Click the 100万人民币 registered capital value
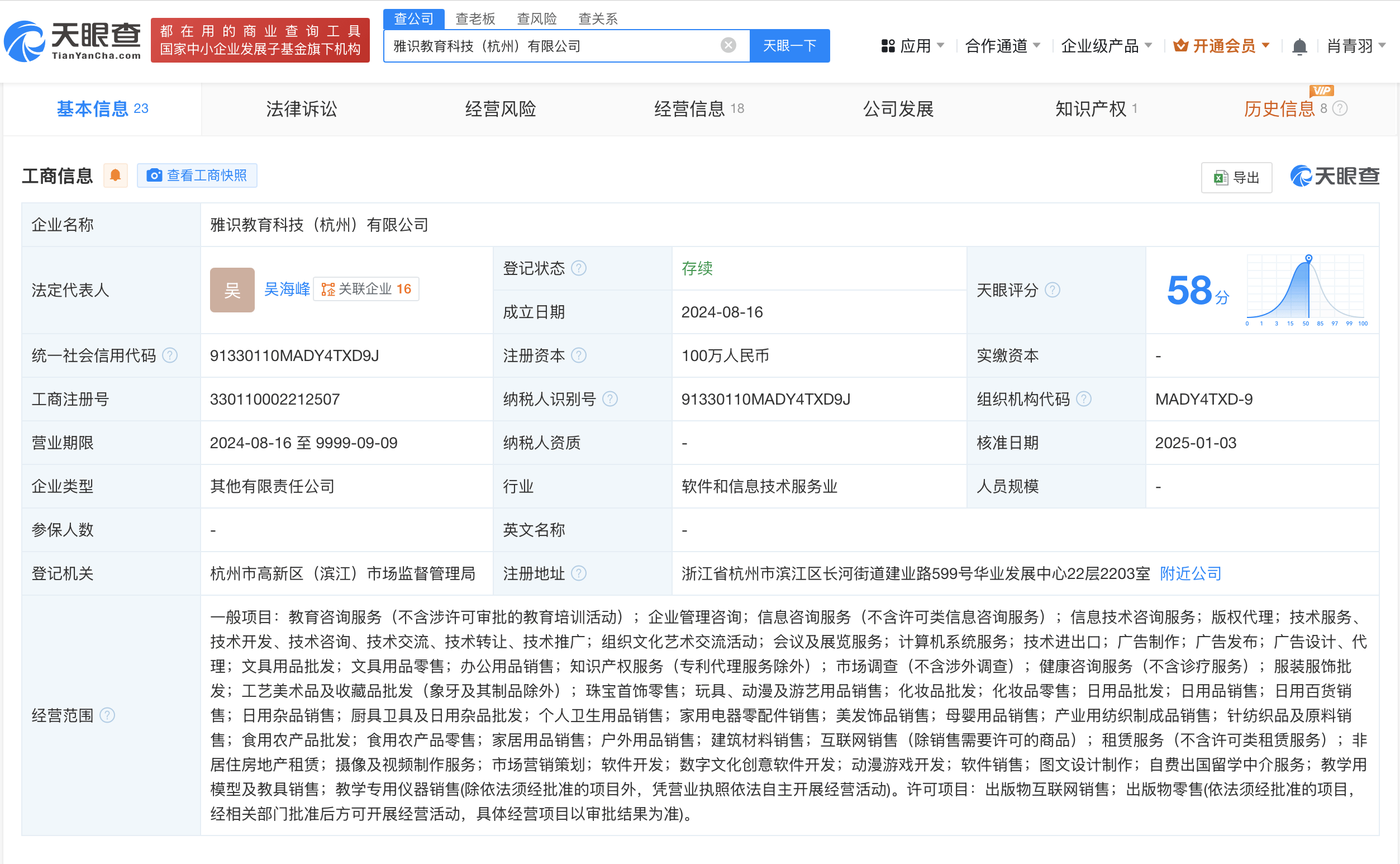 [725, 355]
